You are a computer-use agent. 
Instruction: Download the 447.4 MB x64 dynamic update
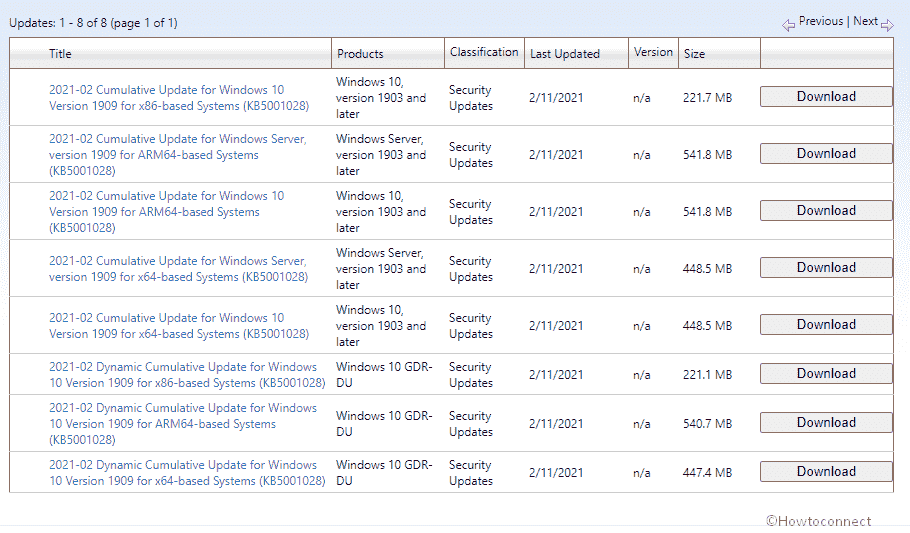pos(826,472)
